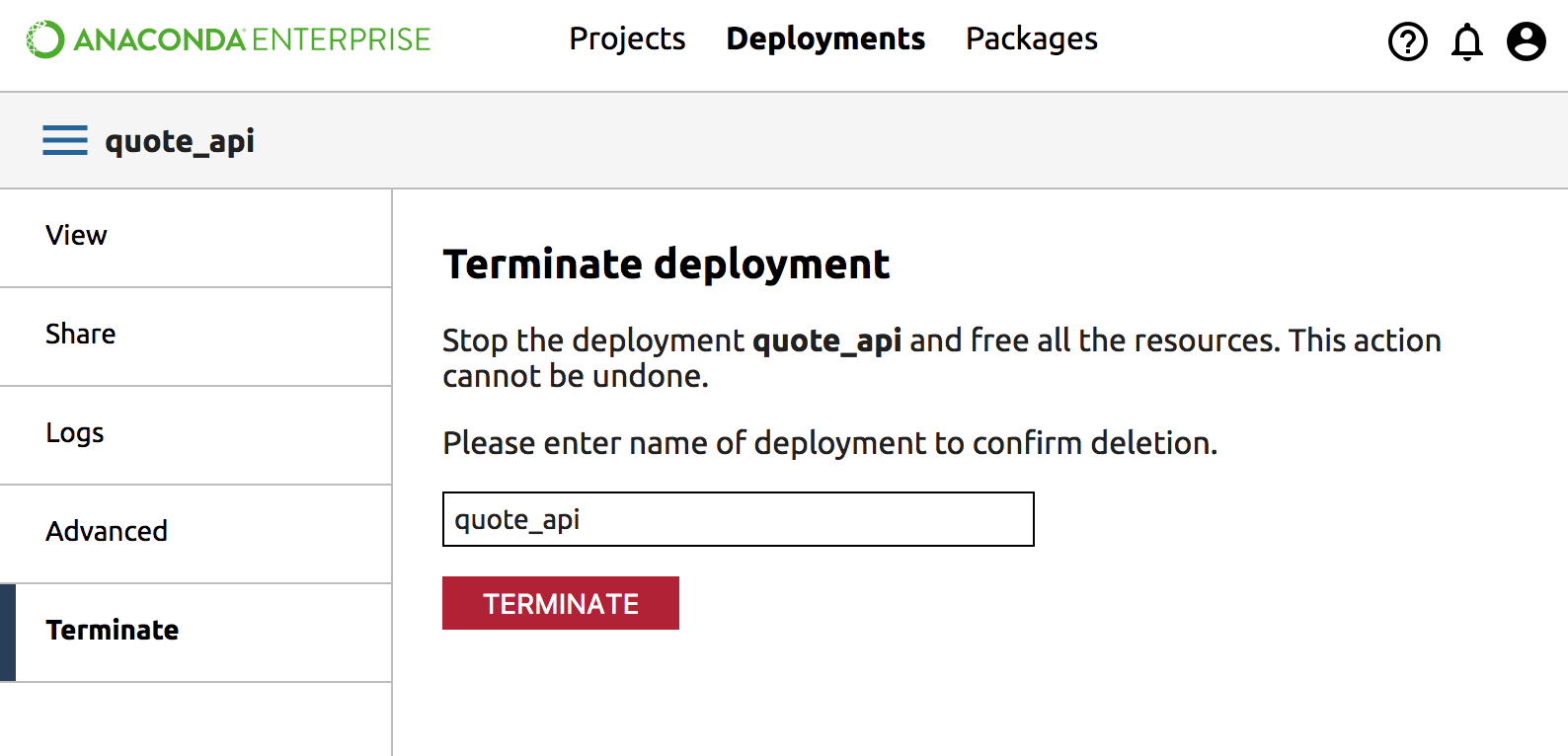Screen dimensions: 1568x756
Task: Click the quote_api title in the header bar
Action: coord(180,141)
